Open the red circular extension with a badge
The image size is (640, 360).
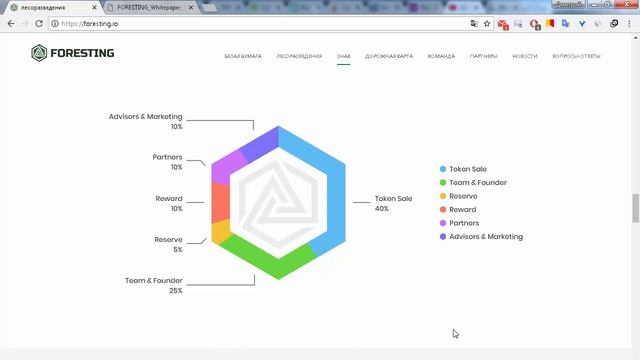pos(535,24)
